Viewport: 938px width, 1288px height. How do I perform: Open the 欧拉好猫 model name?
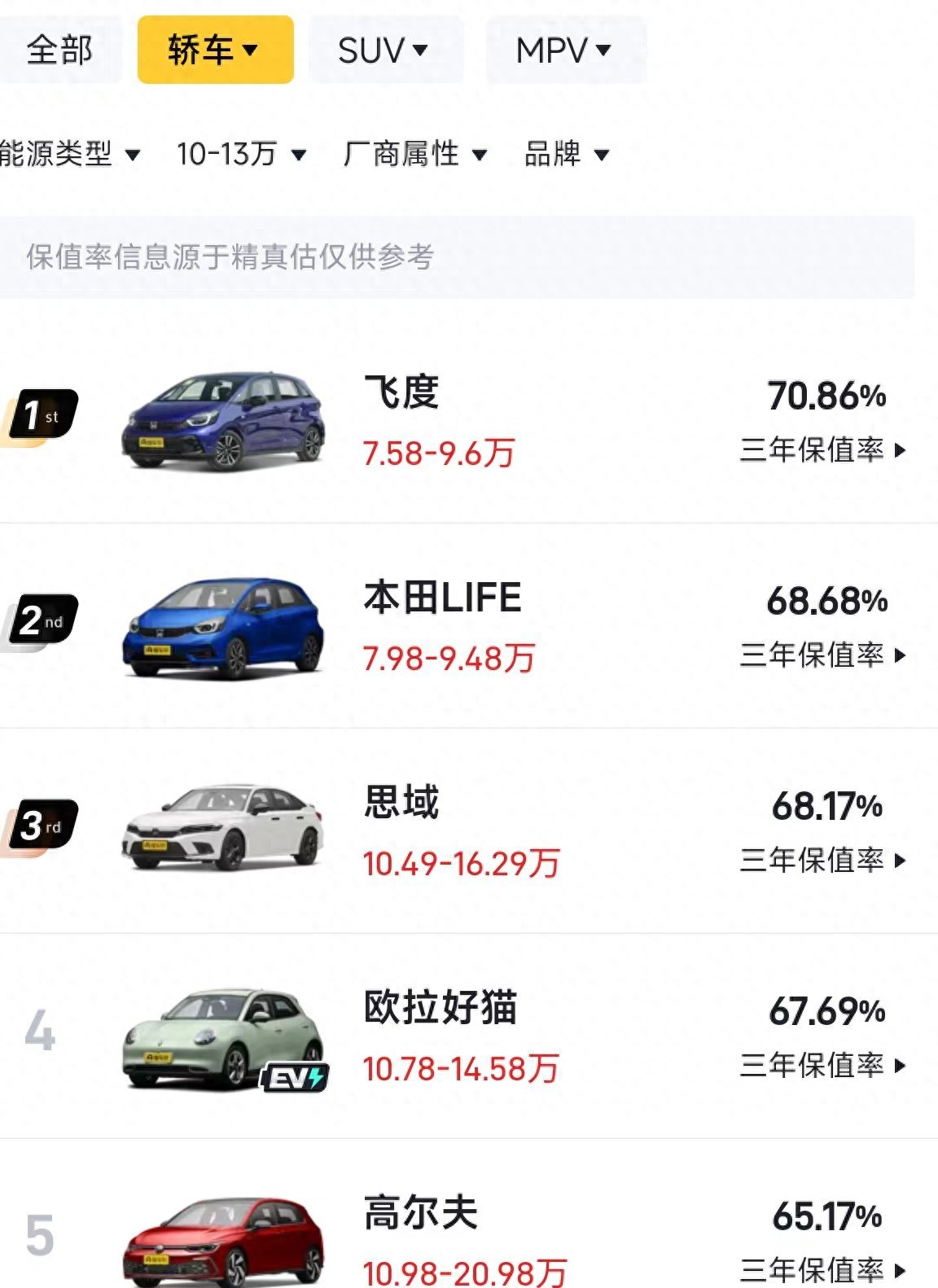tap(441, 1007)
